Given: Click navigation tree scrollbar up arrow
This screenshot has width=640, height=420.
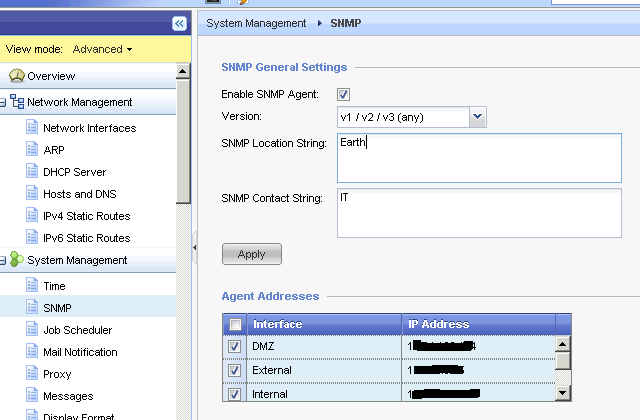Looking at the screenshot, I should [x=182, y=71].
